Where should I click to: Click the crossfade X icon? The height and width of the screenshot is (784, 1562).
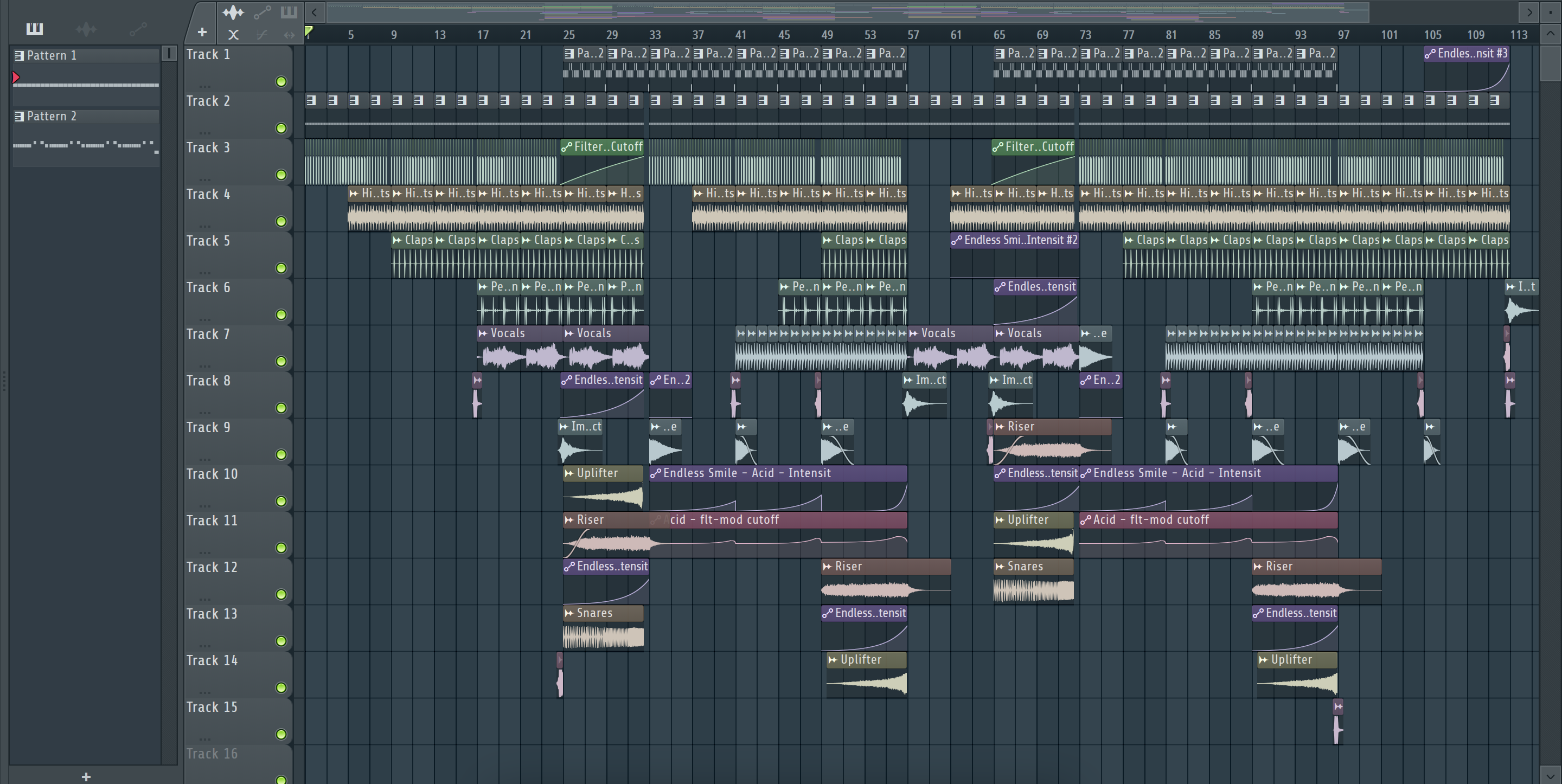coord(233,35)
